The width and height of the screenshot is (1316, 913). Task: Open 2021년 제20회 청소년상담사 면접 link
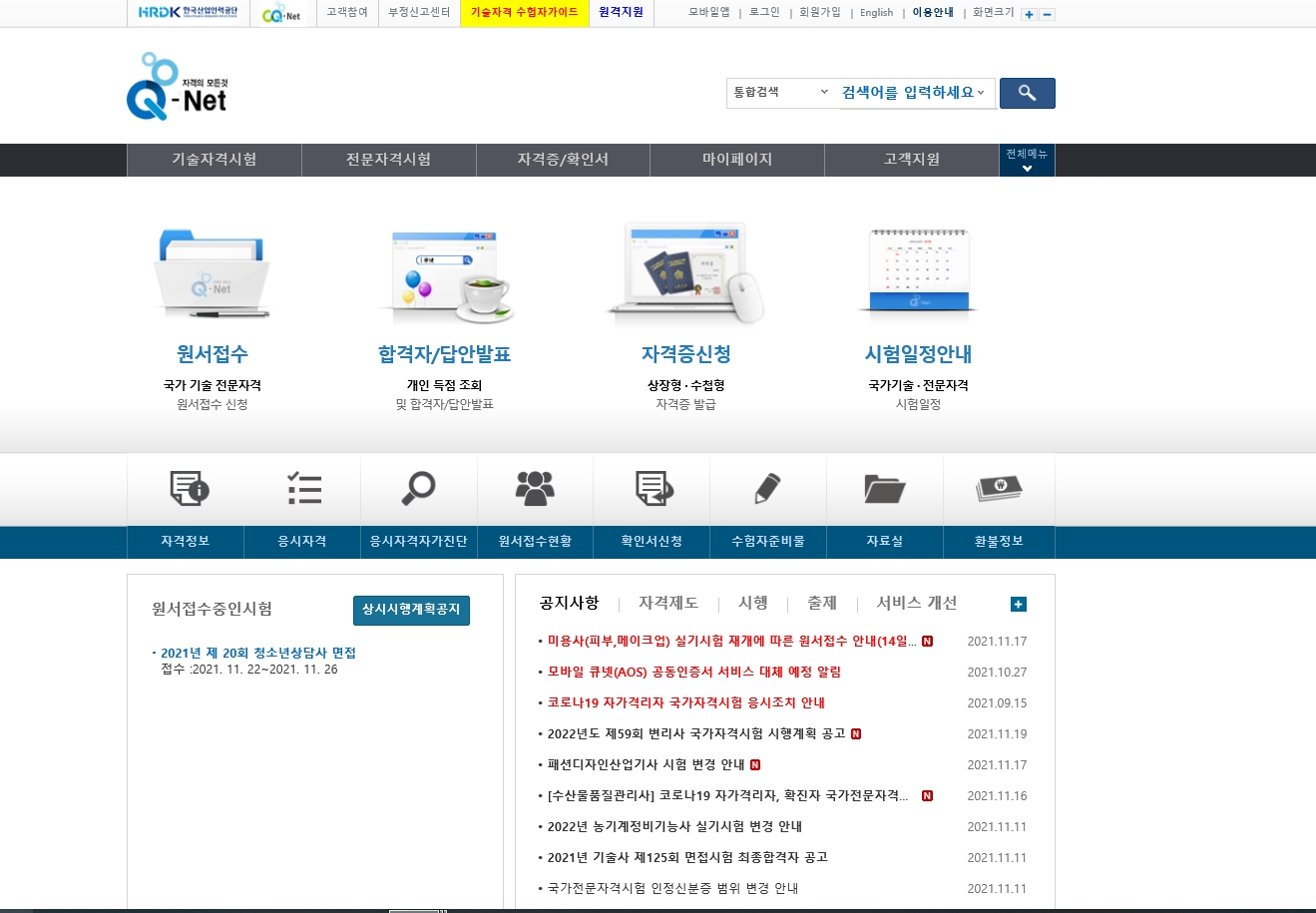tap(258, 653)
